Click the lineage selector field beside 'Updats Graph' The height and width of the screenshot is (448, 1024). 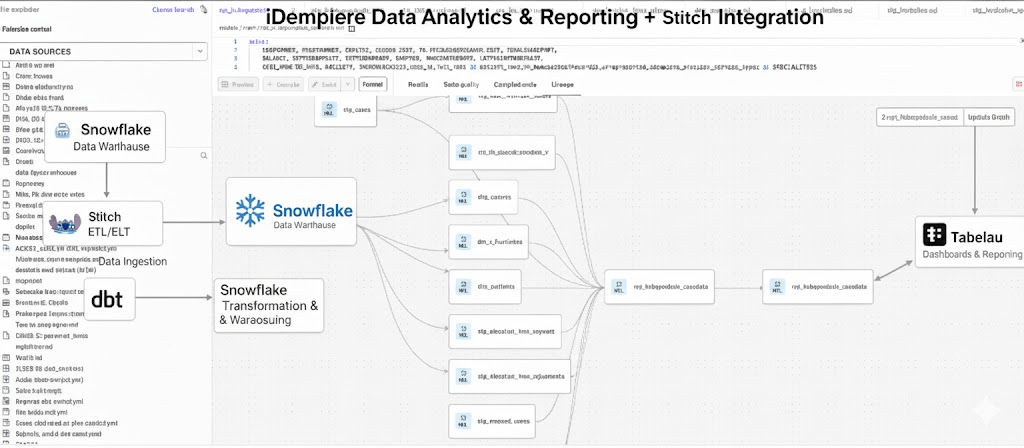click(x=920, y=116)
